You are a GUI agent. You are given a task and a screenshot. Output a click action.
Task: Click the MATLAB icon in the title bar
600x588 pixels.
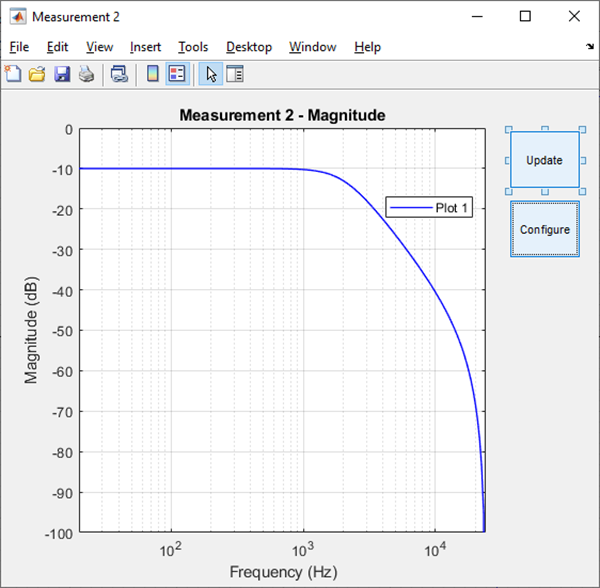(17, 16)
